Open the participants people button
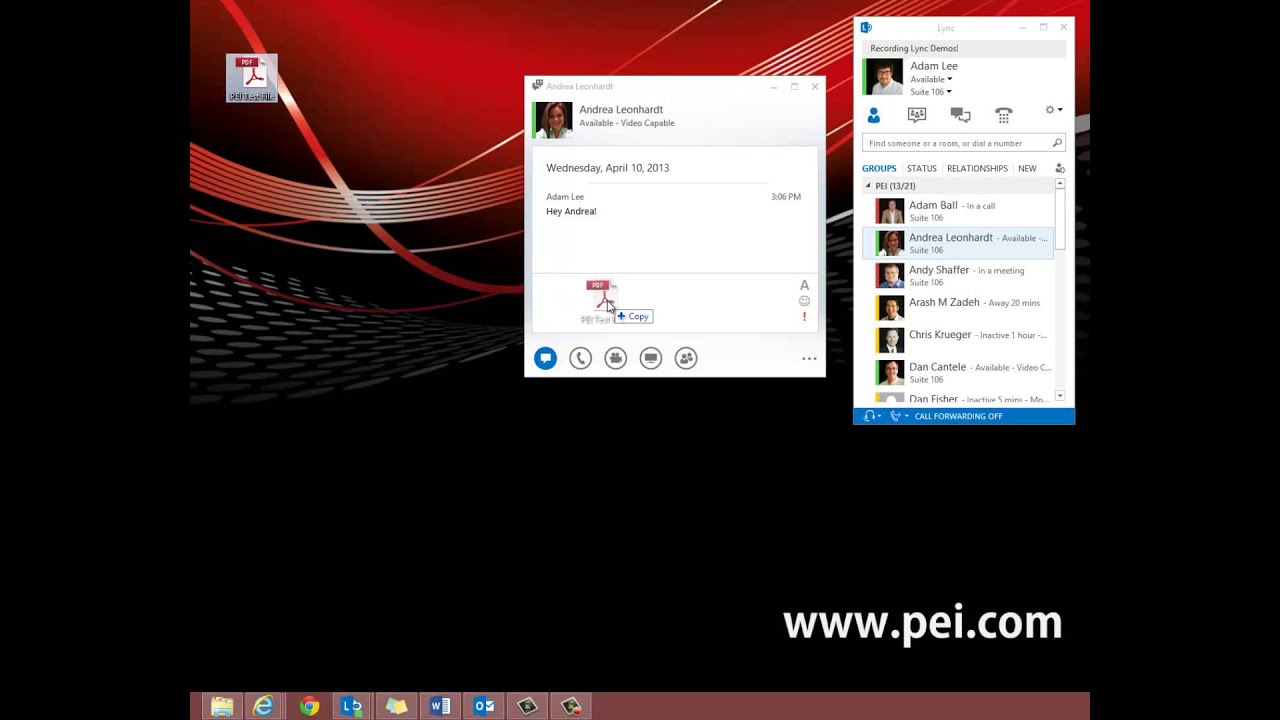The width and height of the screenshot is (1280, 720). [x=686, y=358]
